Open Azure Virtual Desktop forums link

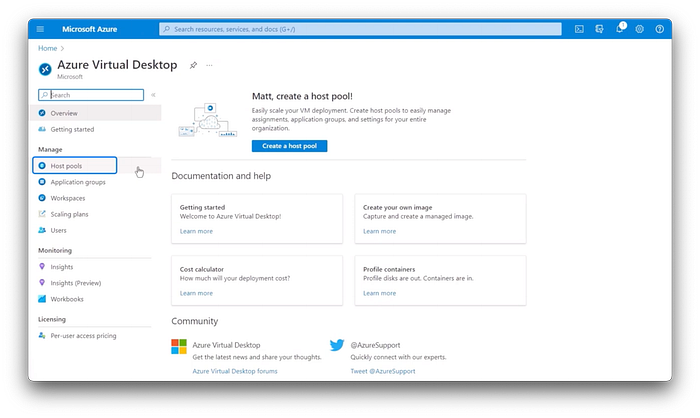pyautogui.click(x=235, y=371)
